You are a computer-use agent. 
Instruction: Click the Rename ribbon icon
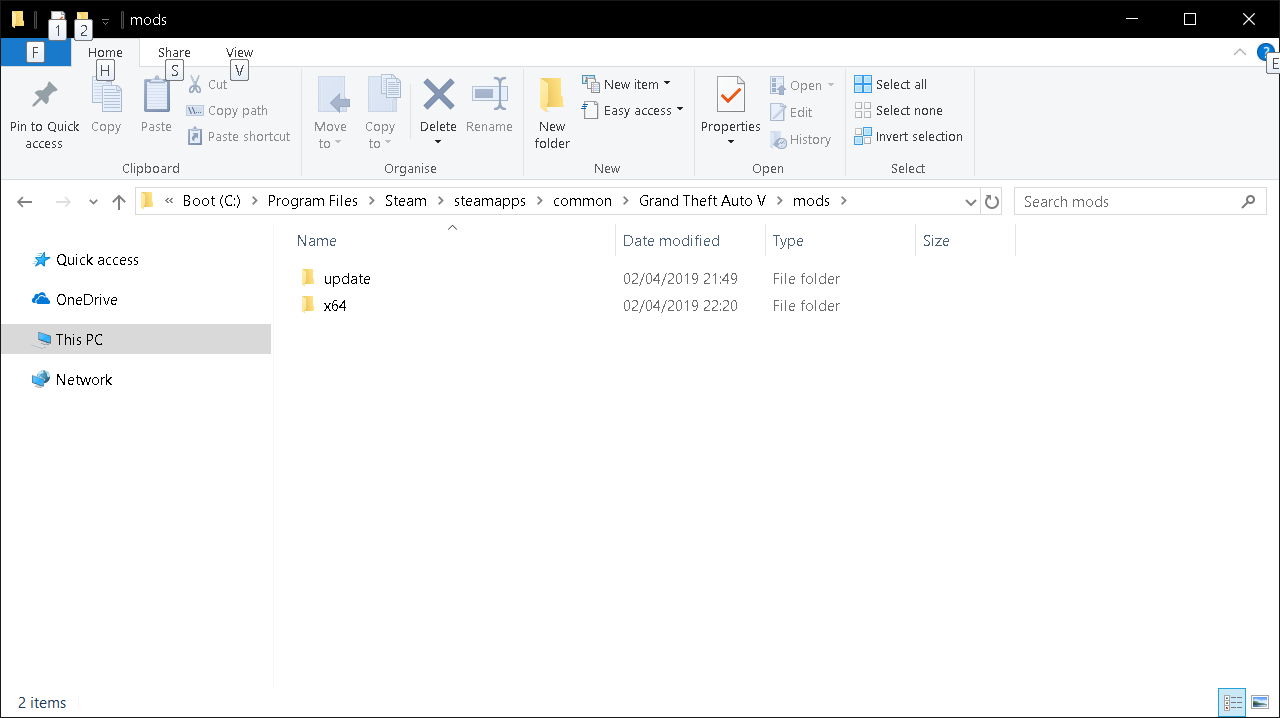tap(489, 96)
